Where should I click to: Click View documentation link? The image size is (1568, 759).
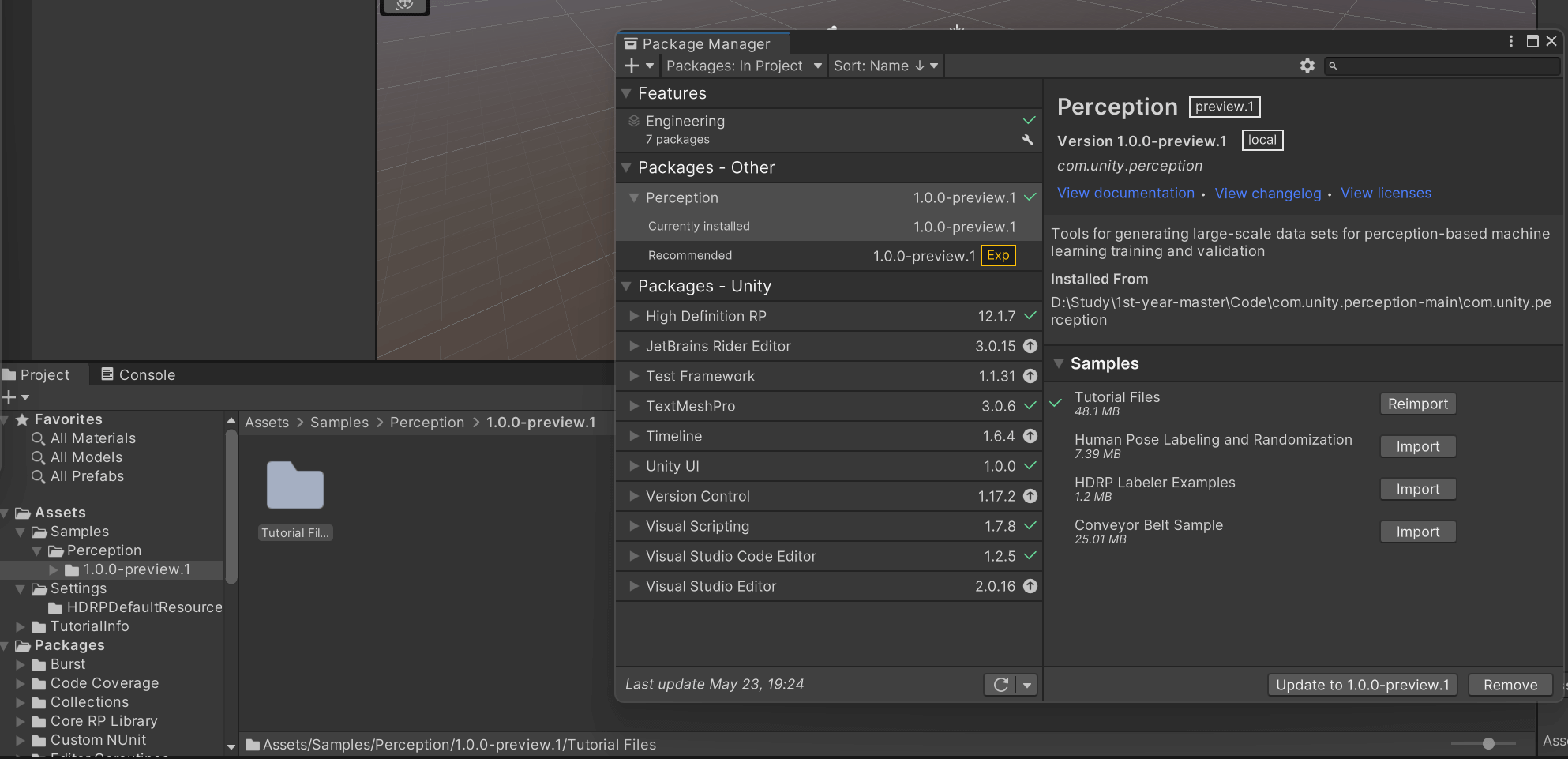coord(1126,193)
